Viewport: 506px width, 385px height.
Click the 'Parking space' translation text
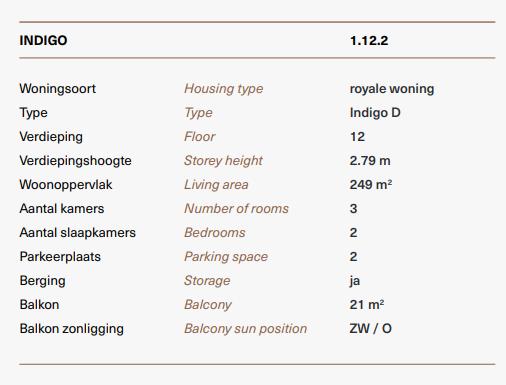click(226, 257)
